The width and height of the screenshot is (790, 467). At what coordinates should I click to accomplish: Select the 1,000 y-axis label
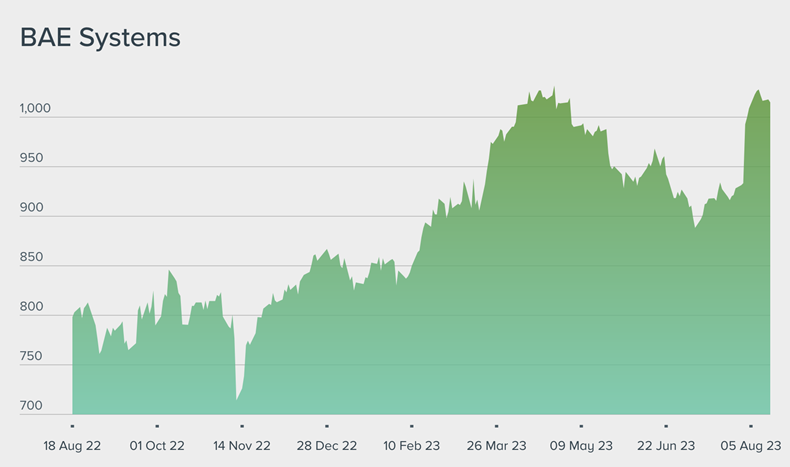(x=35, y=108)
